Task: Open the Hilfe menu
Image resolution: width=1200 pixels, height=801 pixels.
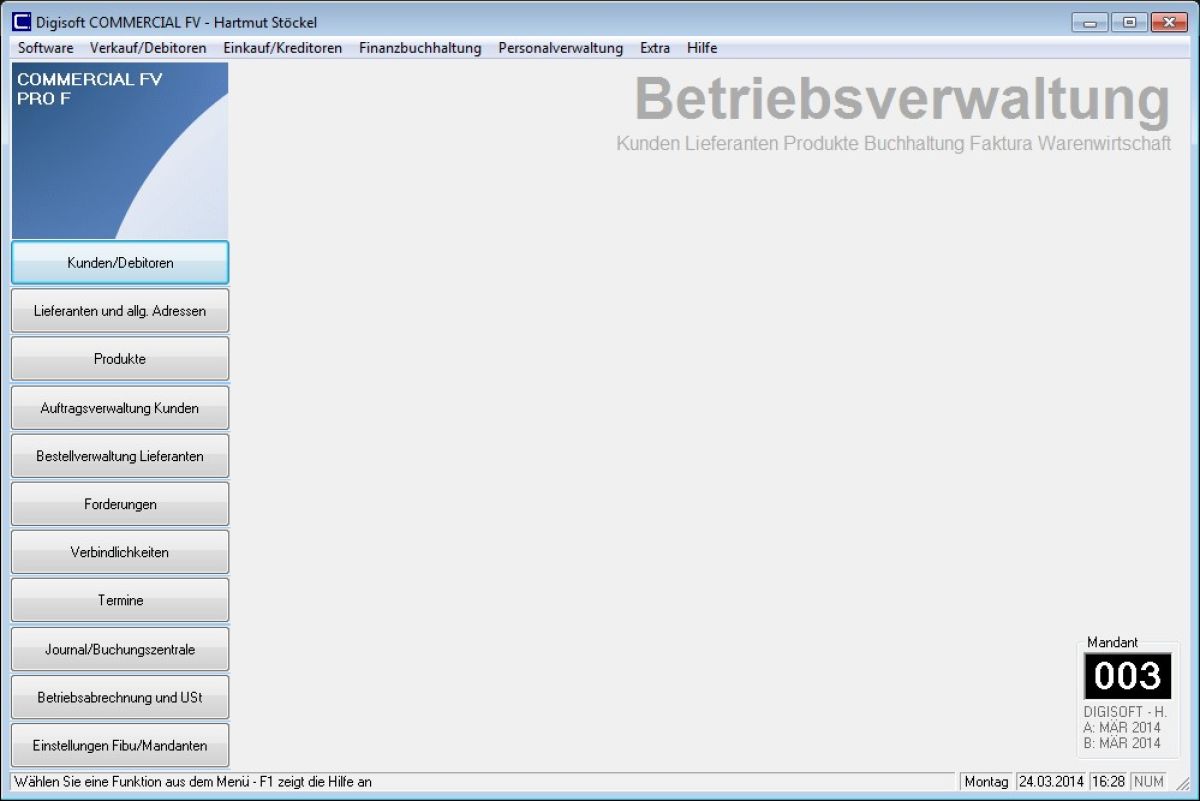Action: (702, 48)
